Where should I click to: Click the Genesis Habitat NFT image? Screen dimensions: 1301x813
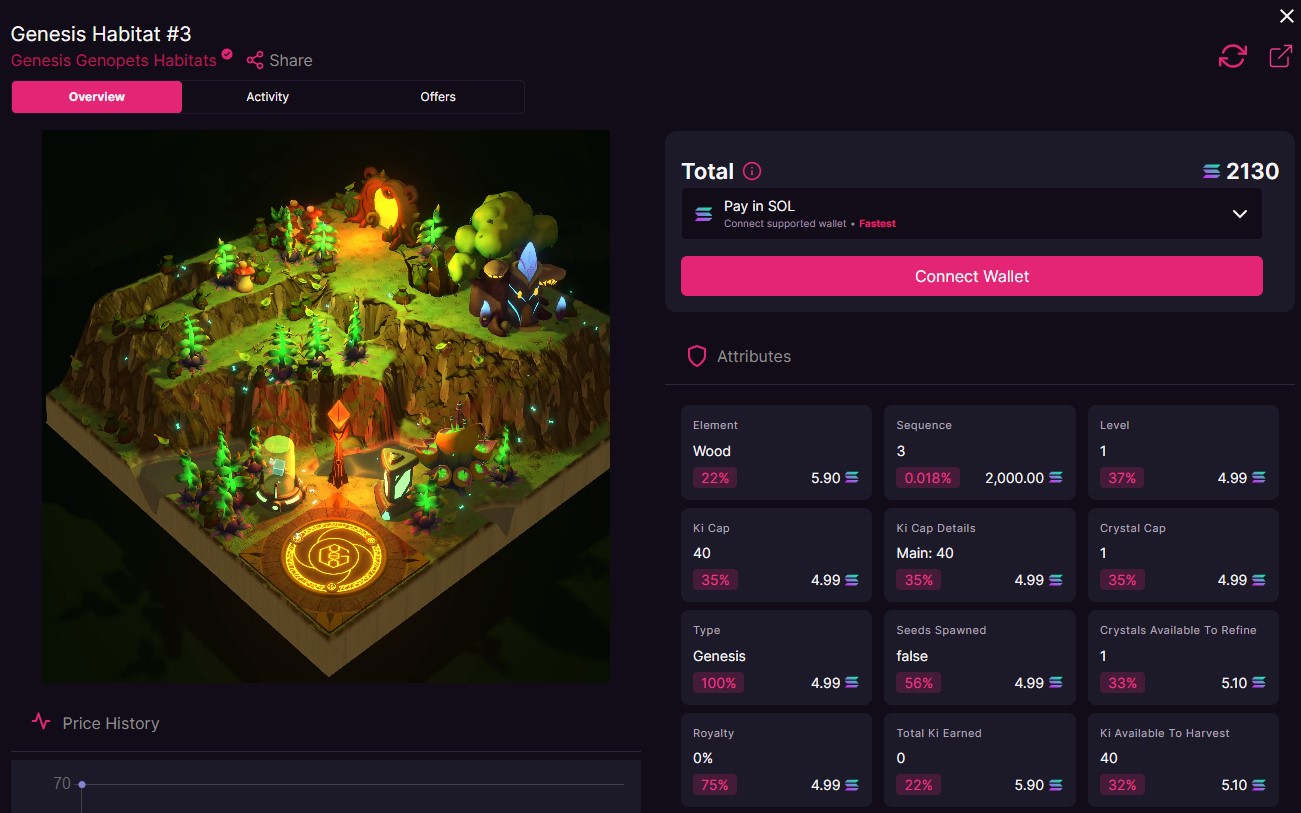(x=326, y=406)
